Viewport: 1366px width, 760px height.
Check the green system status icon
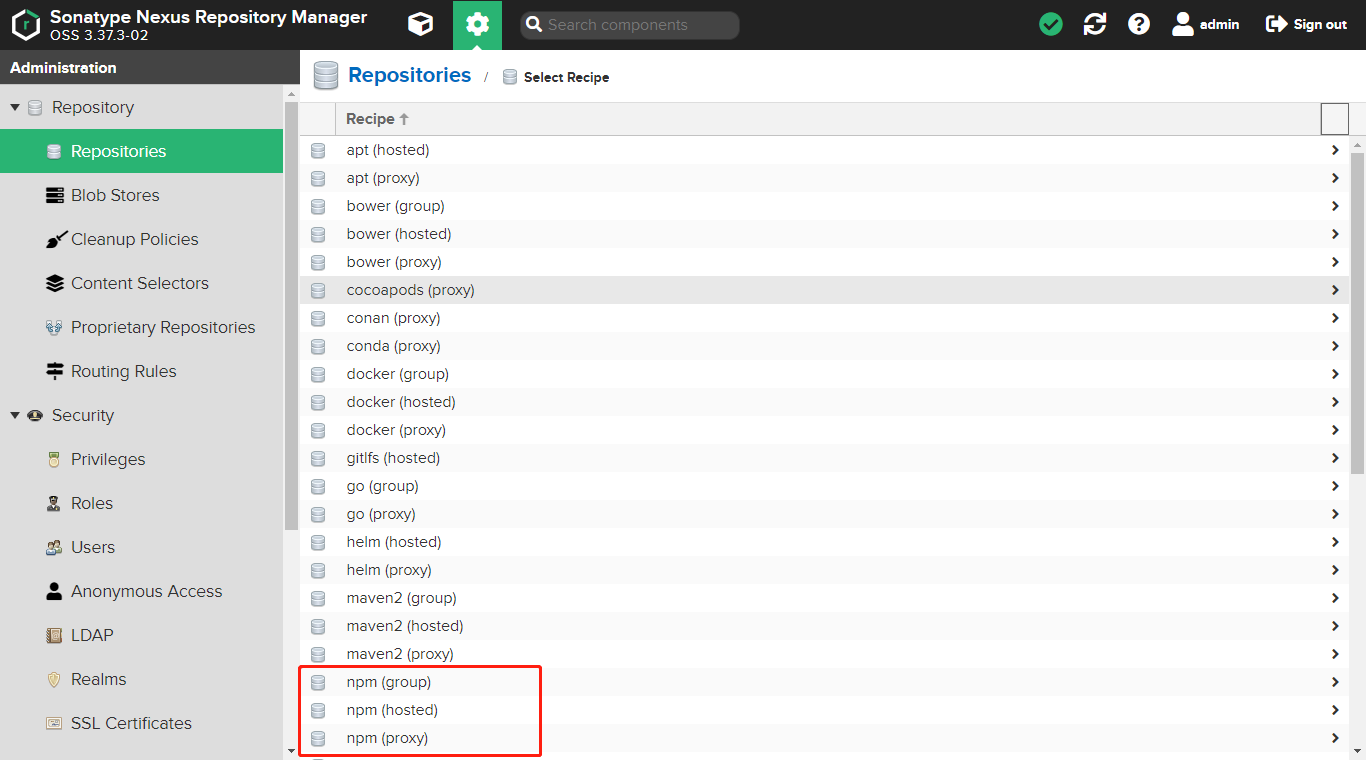coord(1051,25)
